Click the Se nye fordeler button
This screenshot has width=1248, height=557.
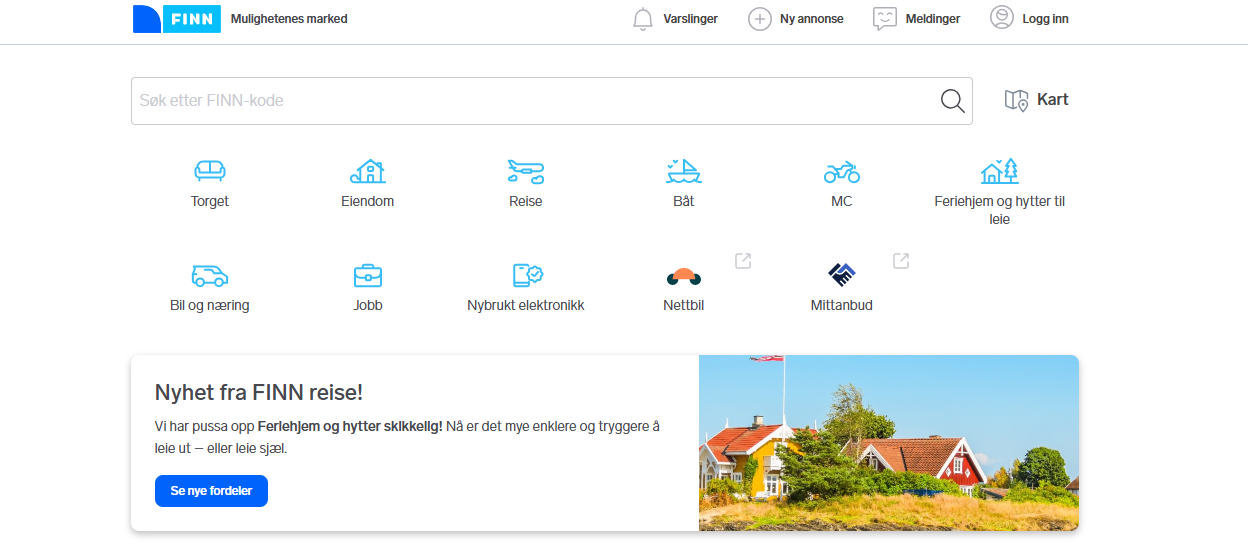[x=211, y=491]
